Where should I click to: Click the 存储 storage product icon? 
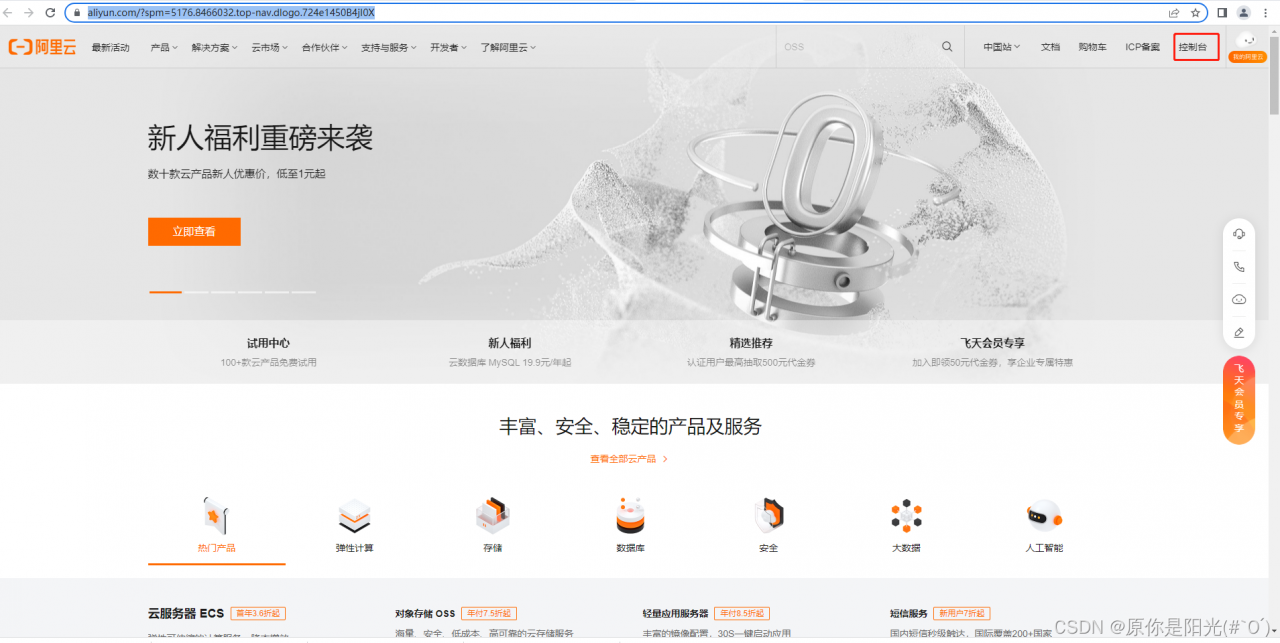coord(491,515)
